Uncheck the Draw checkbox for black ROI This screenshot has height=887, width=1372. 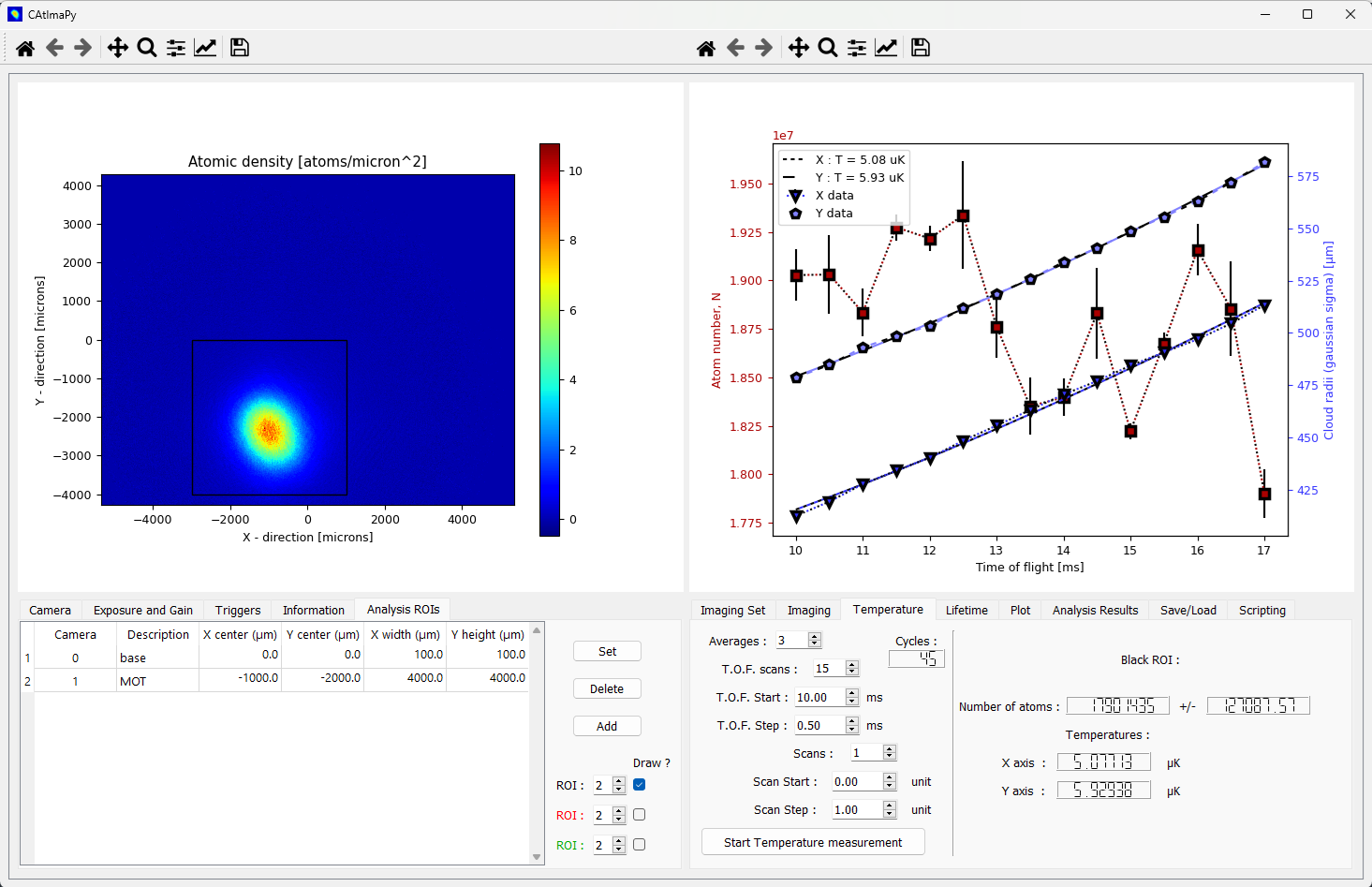click(x=640, y=785)
